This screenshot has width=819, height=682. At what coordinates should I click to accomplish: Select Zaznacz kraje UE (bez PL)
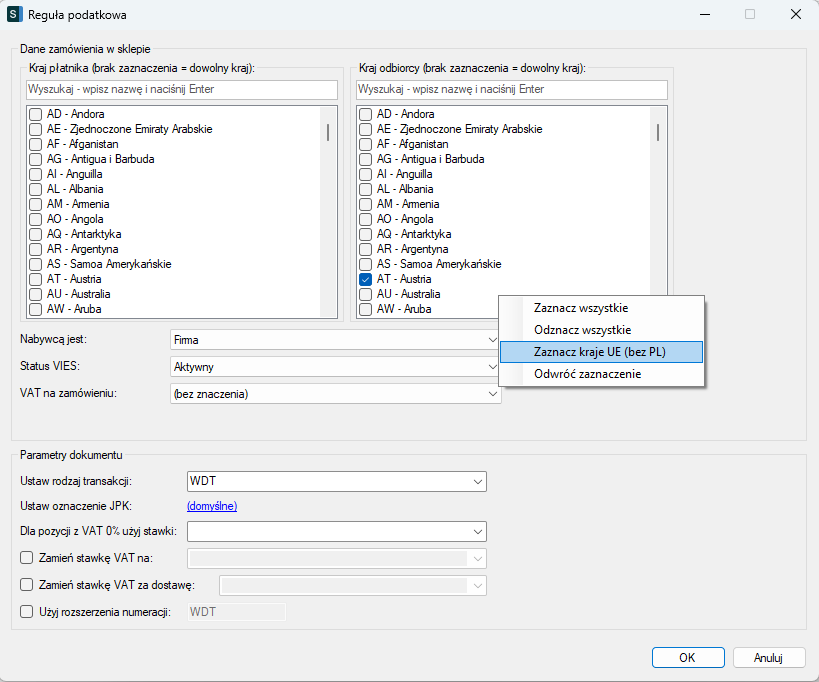(x=599, y=352)
